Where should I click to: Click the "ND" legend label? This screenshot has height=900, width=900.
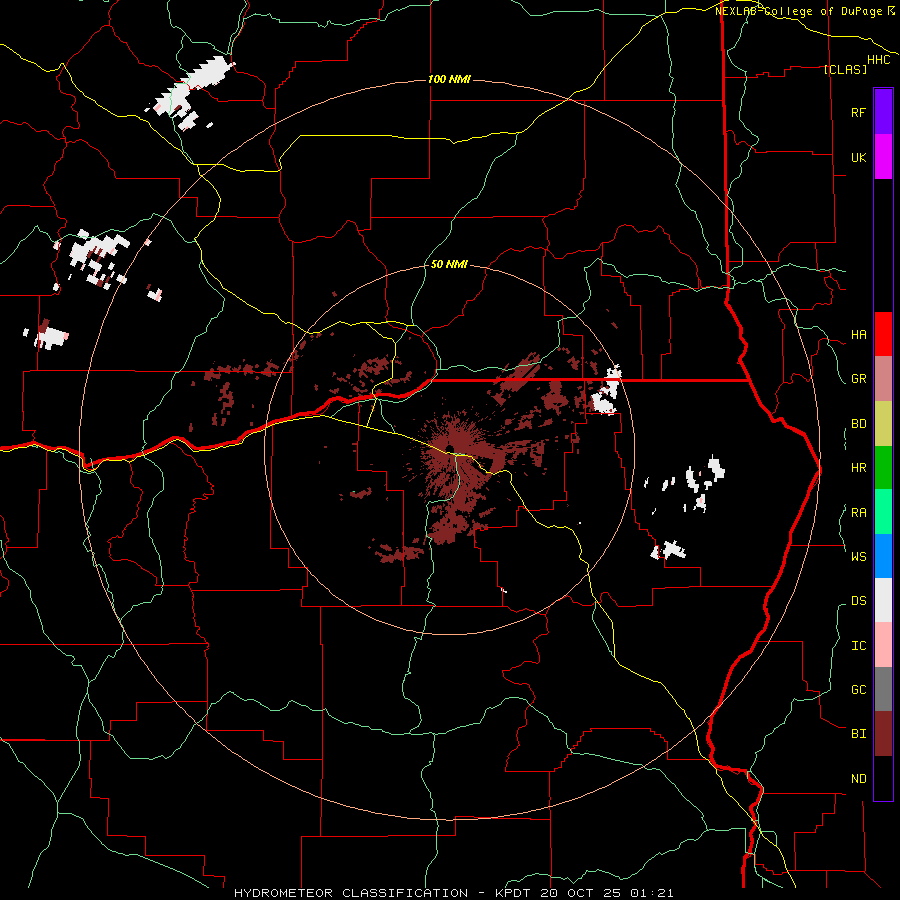[x=858, y=779]
